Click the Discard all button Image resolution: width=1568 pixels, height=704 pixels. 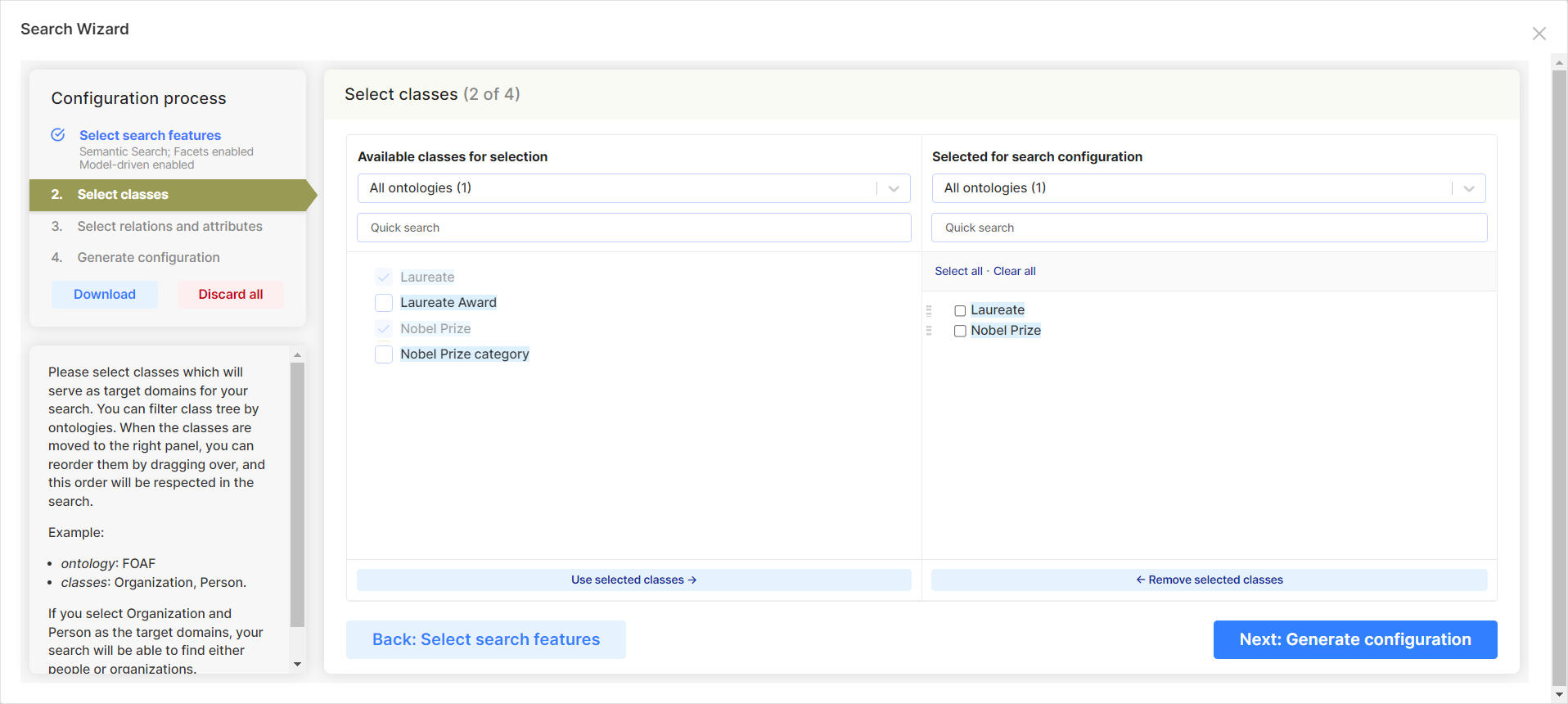click(x=231, y=295)
